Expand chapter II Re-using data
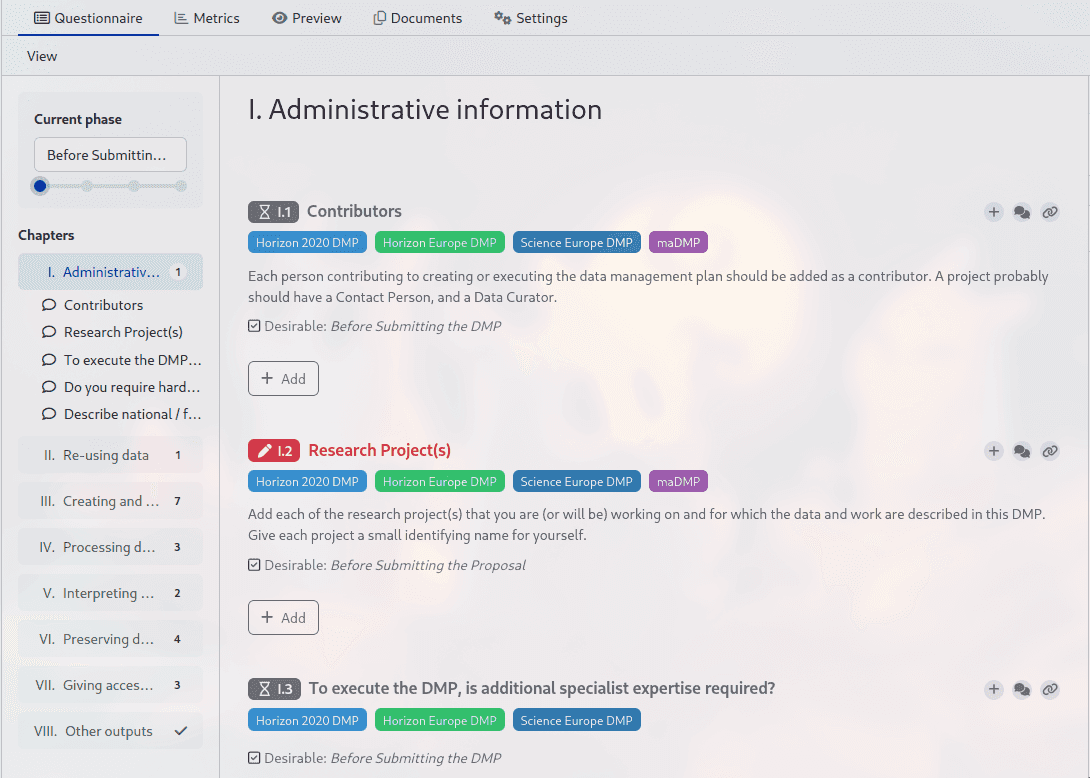 [111, 455]
